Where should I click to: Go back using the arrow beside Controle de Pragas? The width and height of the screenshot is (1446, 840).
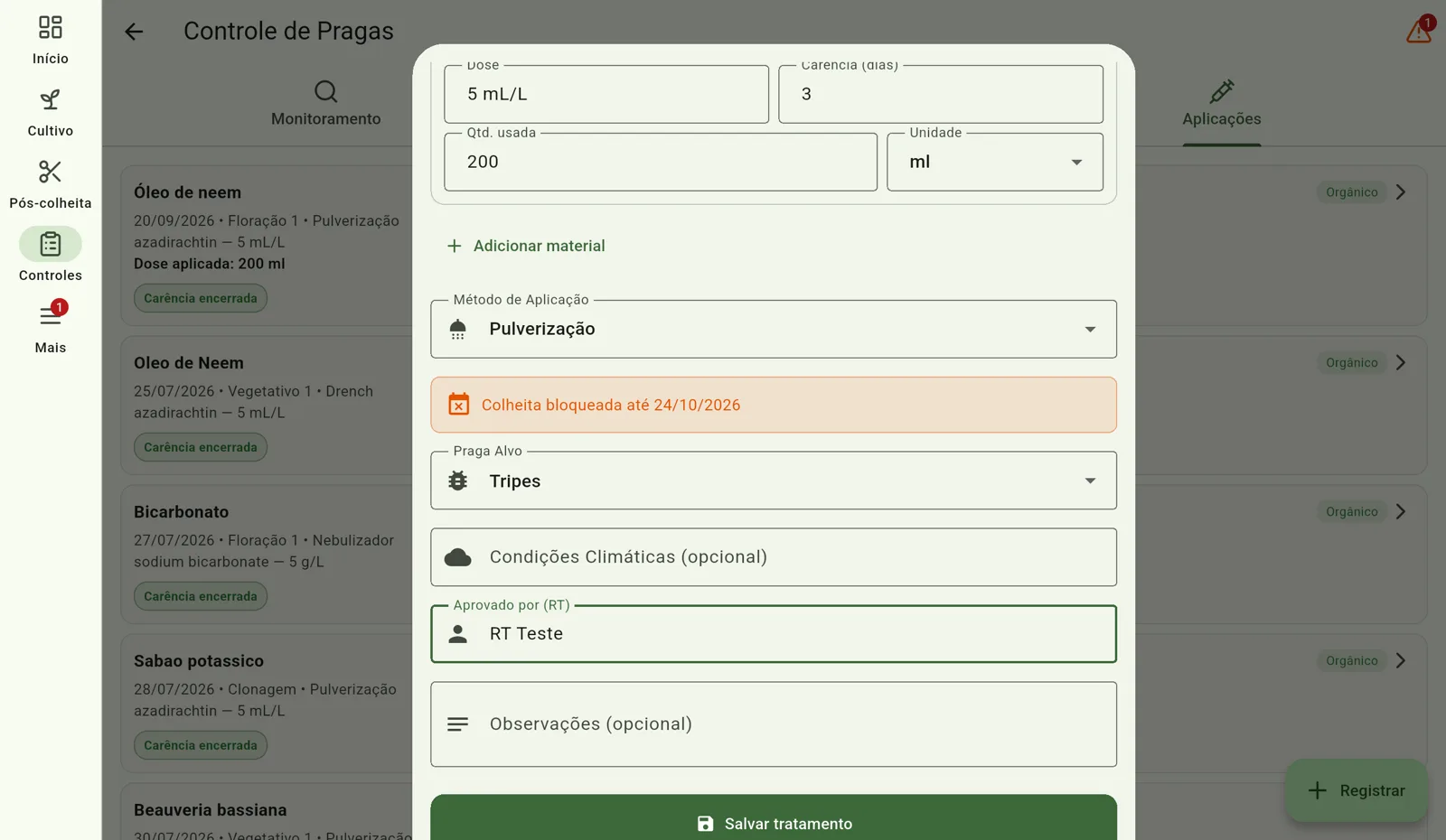click(x=134, y=32)
